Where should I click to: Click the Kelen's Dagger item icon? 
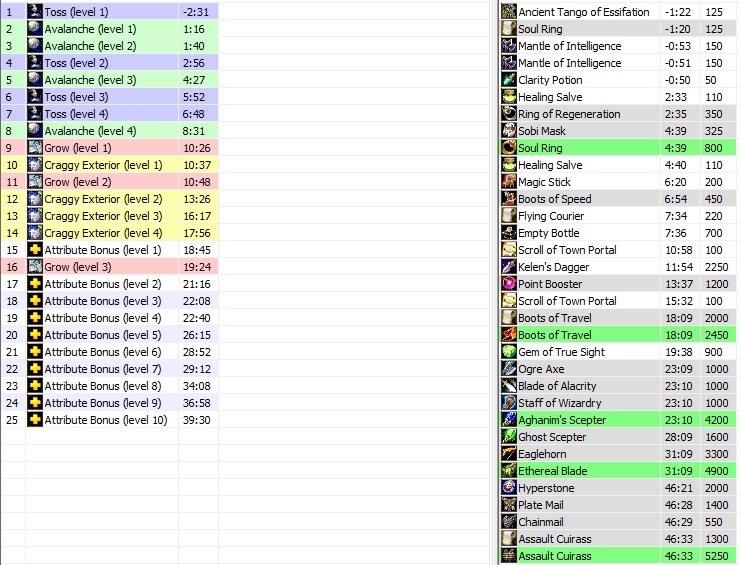[x=509, y=266]
